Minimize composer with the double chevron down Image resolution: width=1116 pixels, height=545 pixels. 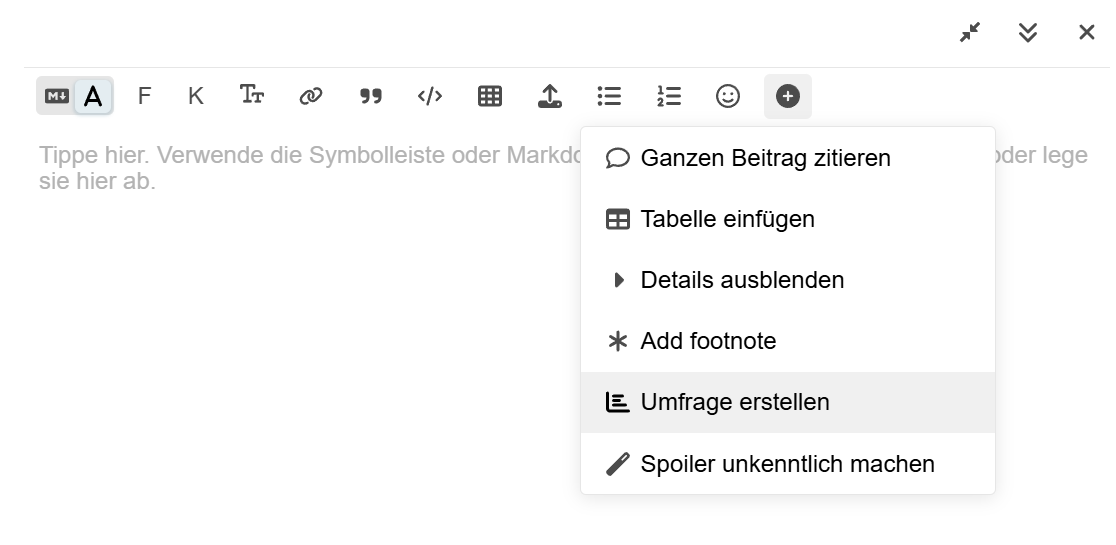coord(1028,33)
